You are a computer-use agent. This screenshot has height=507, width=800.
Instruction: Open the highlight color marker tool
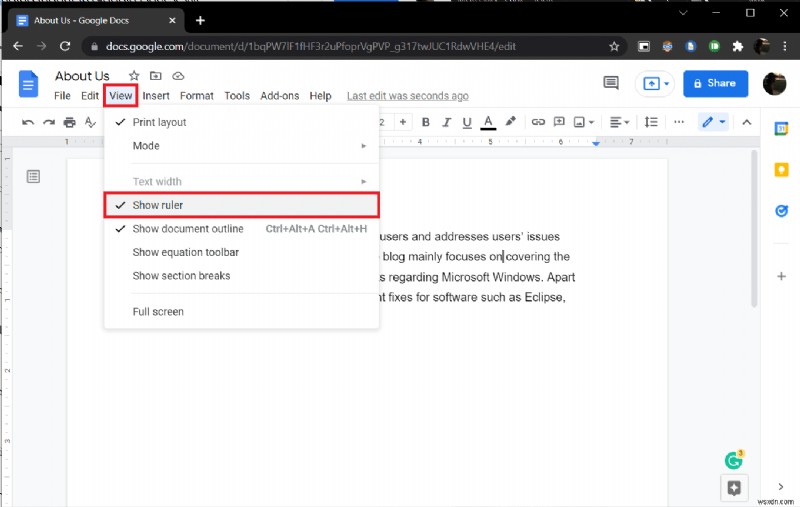coord(510,121)
